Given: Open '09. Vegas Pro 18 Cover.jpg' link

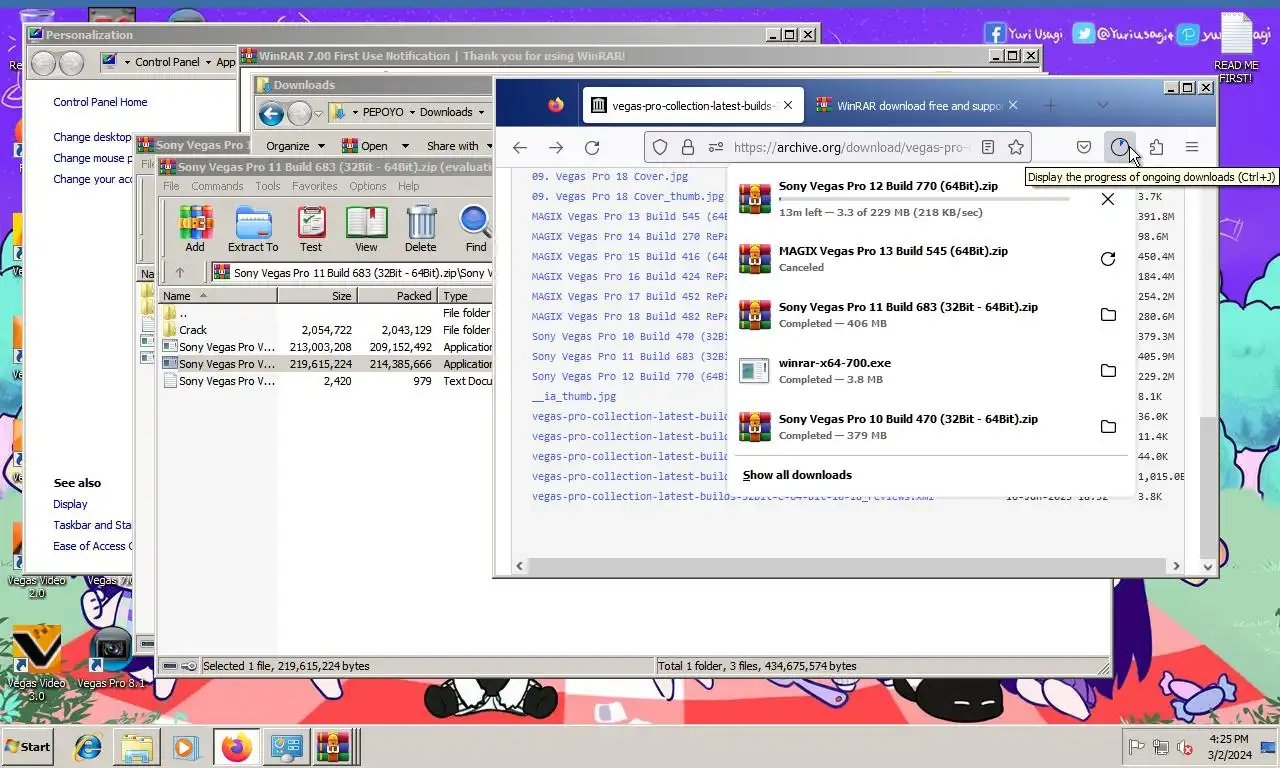Looking at the screenshot, I should 610,176.
